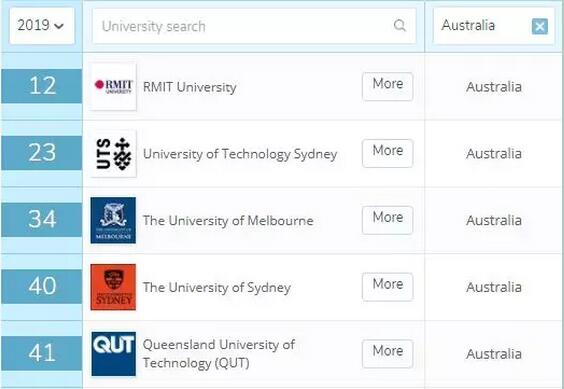Image resolution: width=564 pixels, height=389 pixels.
Task: Open Queensland University of Technology (QUT) link
Action: coord(219,354)
